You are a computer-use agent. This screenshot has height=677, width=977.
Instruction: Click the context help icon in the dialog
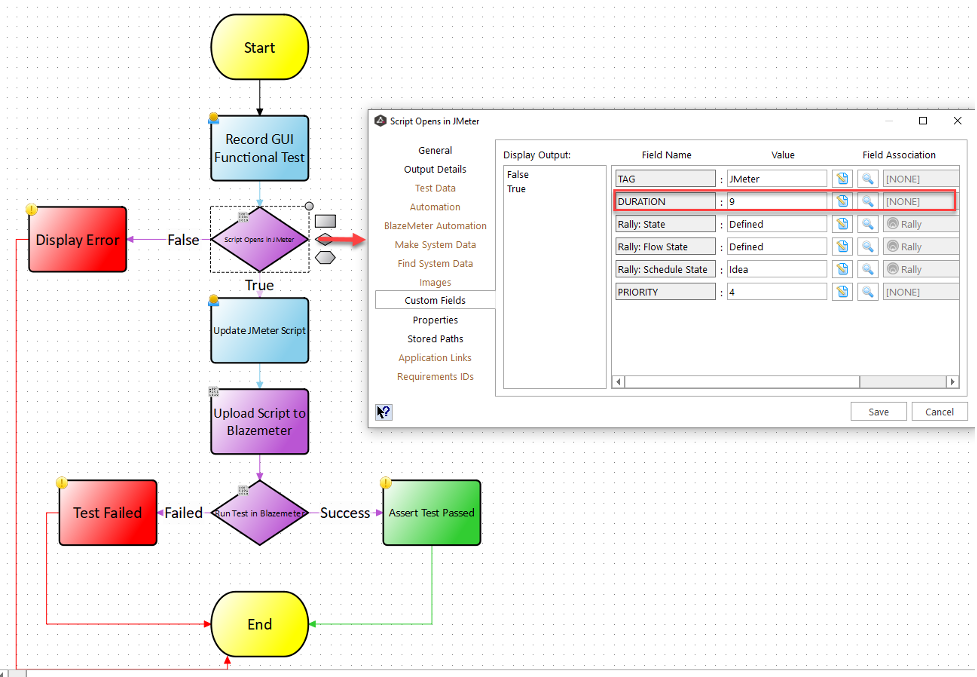[x=384, y=411]
